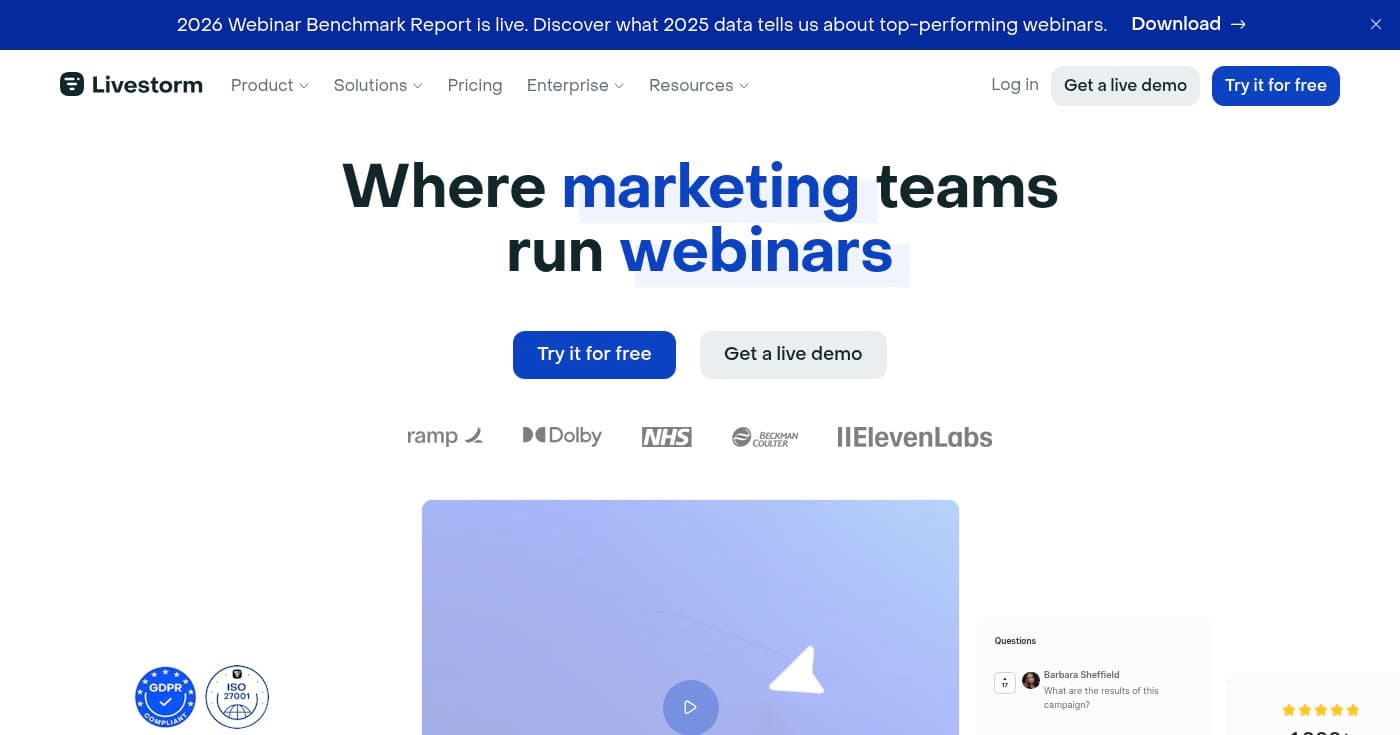Click the NHS logo

(666, 437)
